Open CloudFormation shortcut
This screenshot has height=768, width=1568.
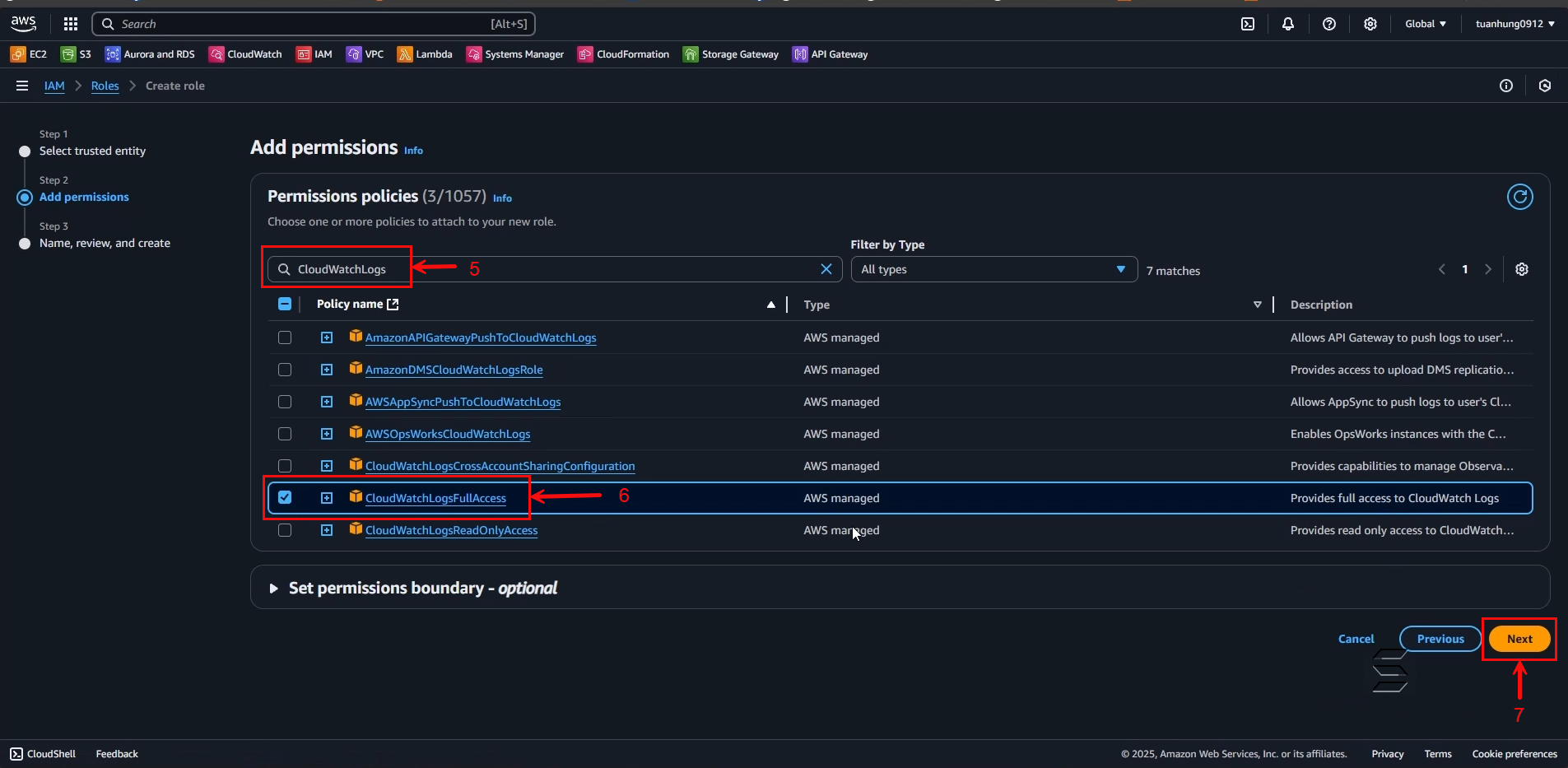coord(624,54)
